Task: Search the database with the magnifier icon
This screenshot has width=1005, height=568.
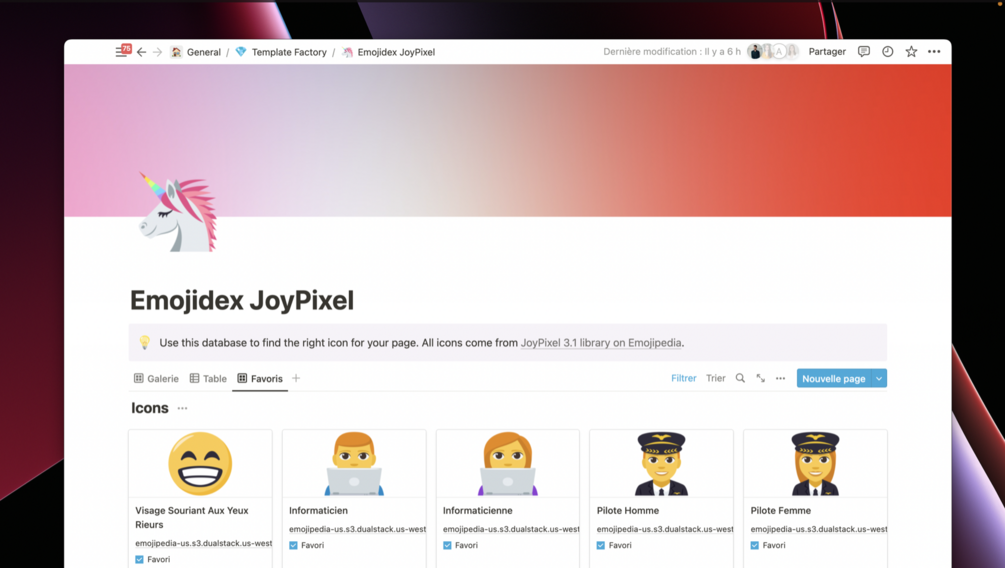Action: tap(740, 378)
